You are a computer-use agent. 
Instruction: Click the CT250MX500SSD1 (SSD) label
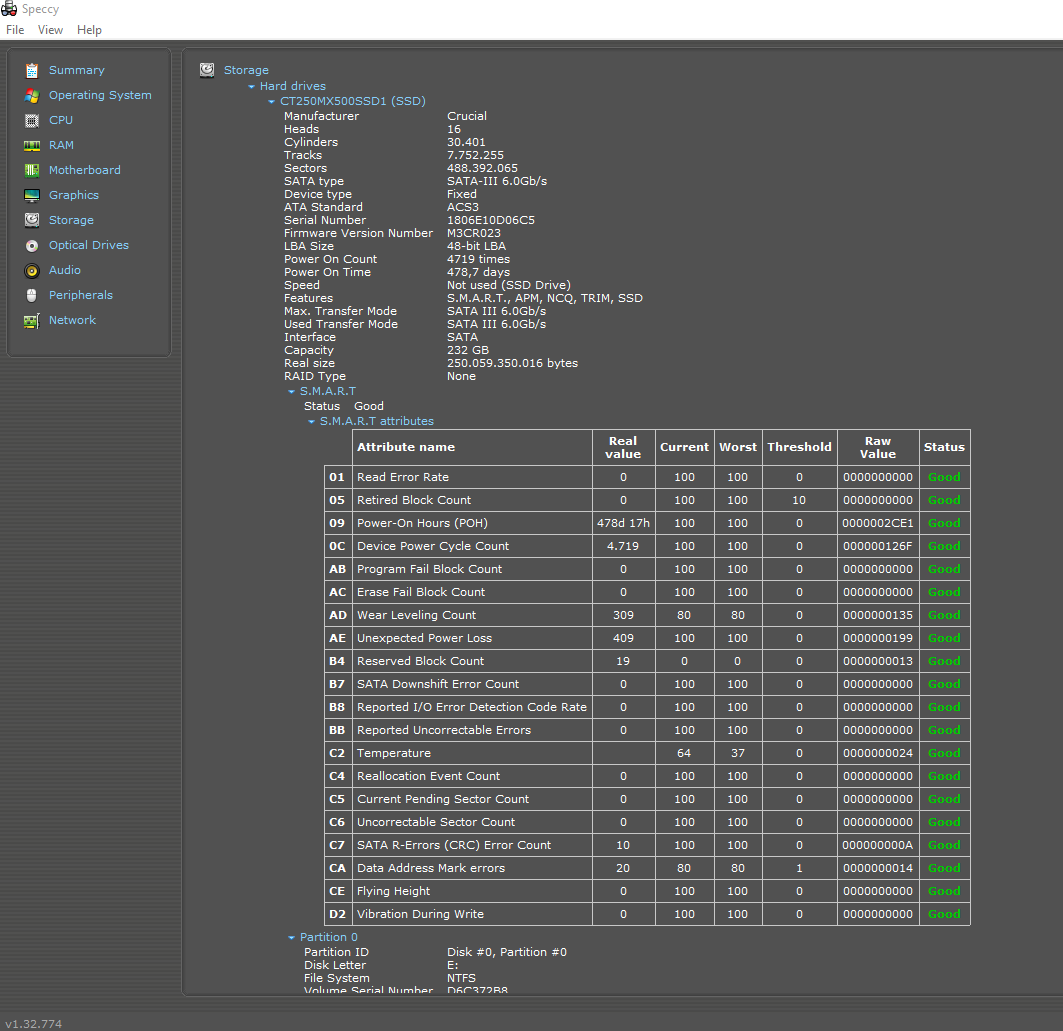point(353,101)
